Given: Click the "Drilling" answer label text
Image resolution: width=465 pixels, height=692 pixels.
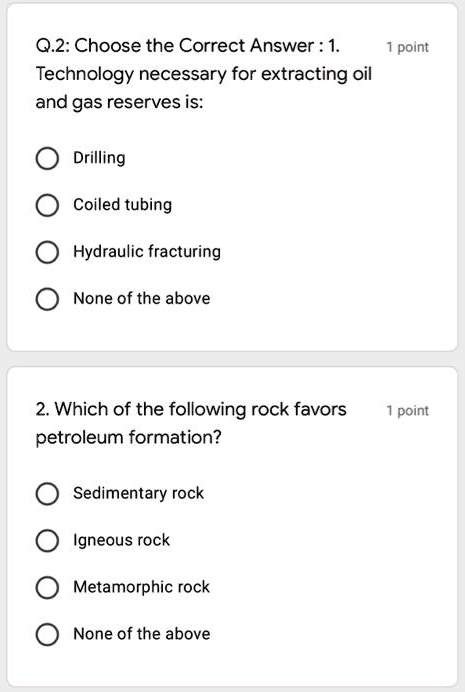Looking at the screenshot, I should pyautogui.click(x=99, y=158).
